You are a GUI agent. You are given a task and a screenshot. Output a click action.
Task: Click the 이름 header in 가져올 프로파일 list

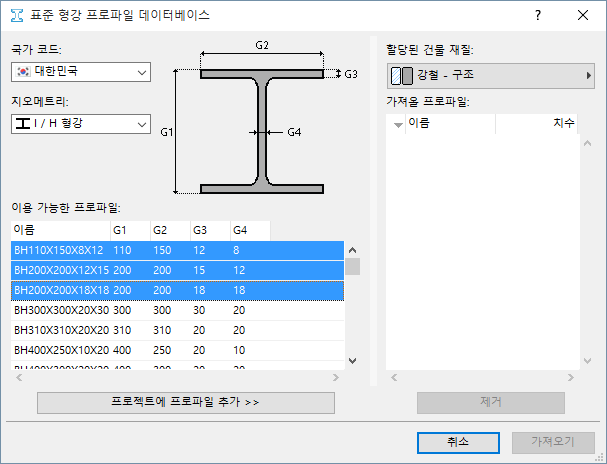(450, 124)
